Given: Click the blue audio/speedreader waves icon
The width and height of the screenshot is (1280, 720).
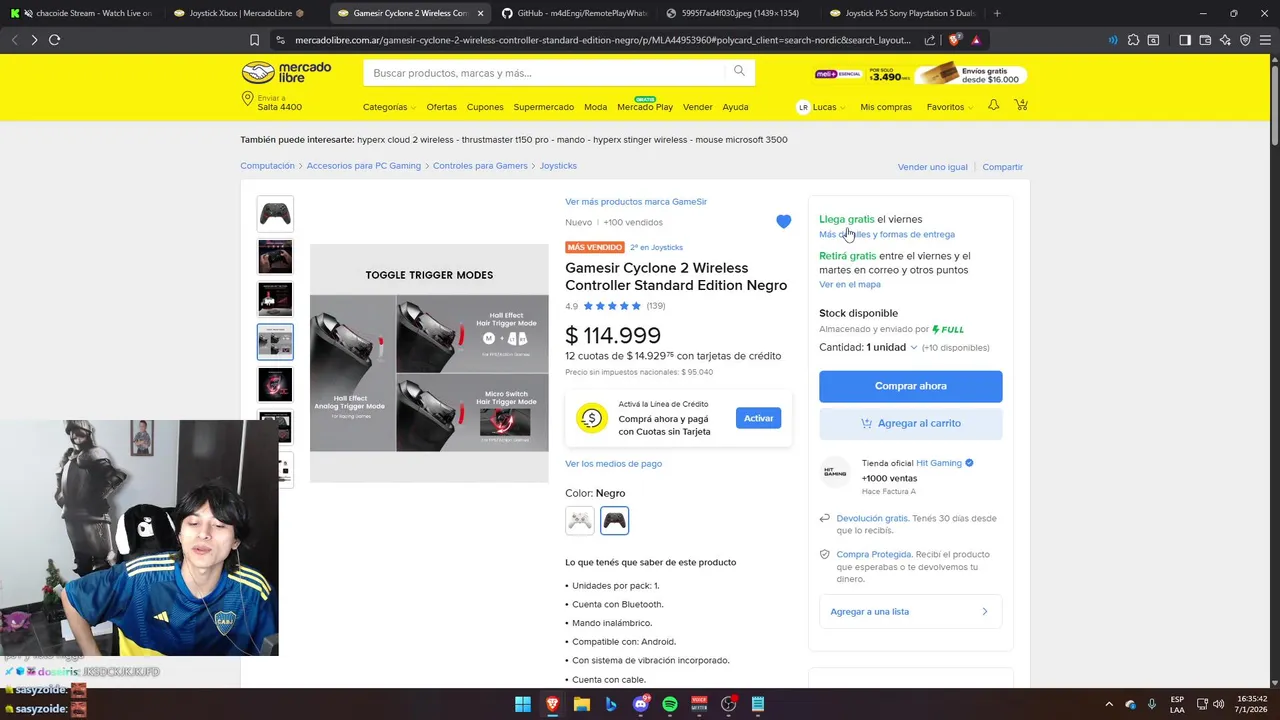Looking at the screenshot, I should (x=1113, y=40).
